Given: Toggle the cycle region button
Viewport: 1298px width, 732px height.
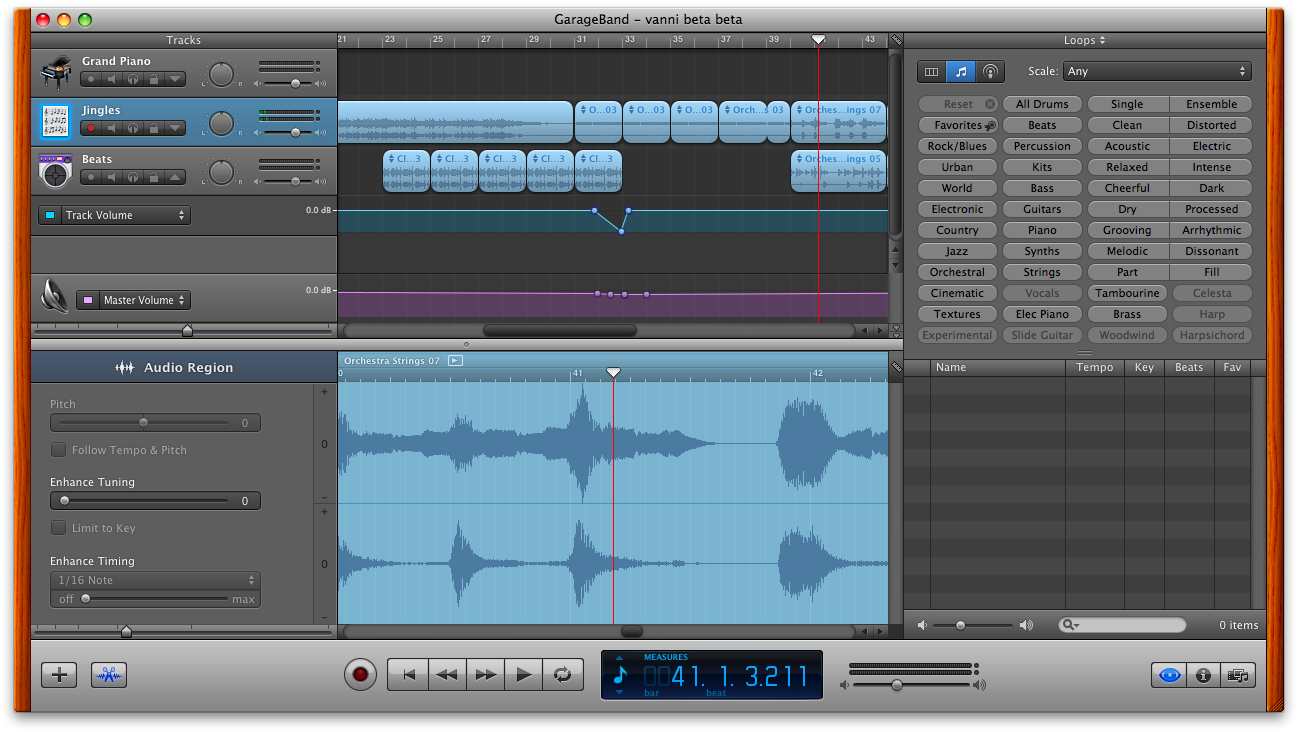Looking at the screenshot, I should coord(563,675).
